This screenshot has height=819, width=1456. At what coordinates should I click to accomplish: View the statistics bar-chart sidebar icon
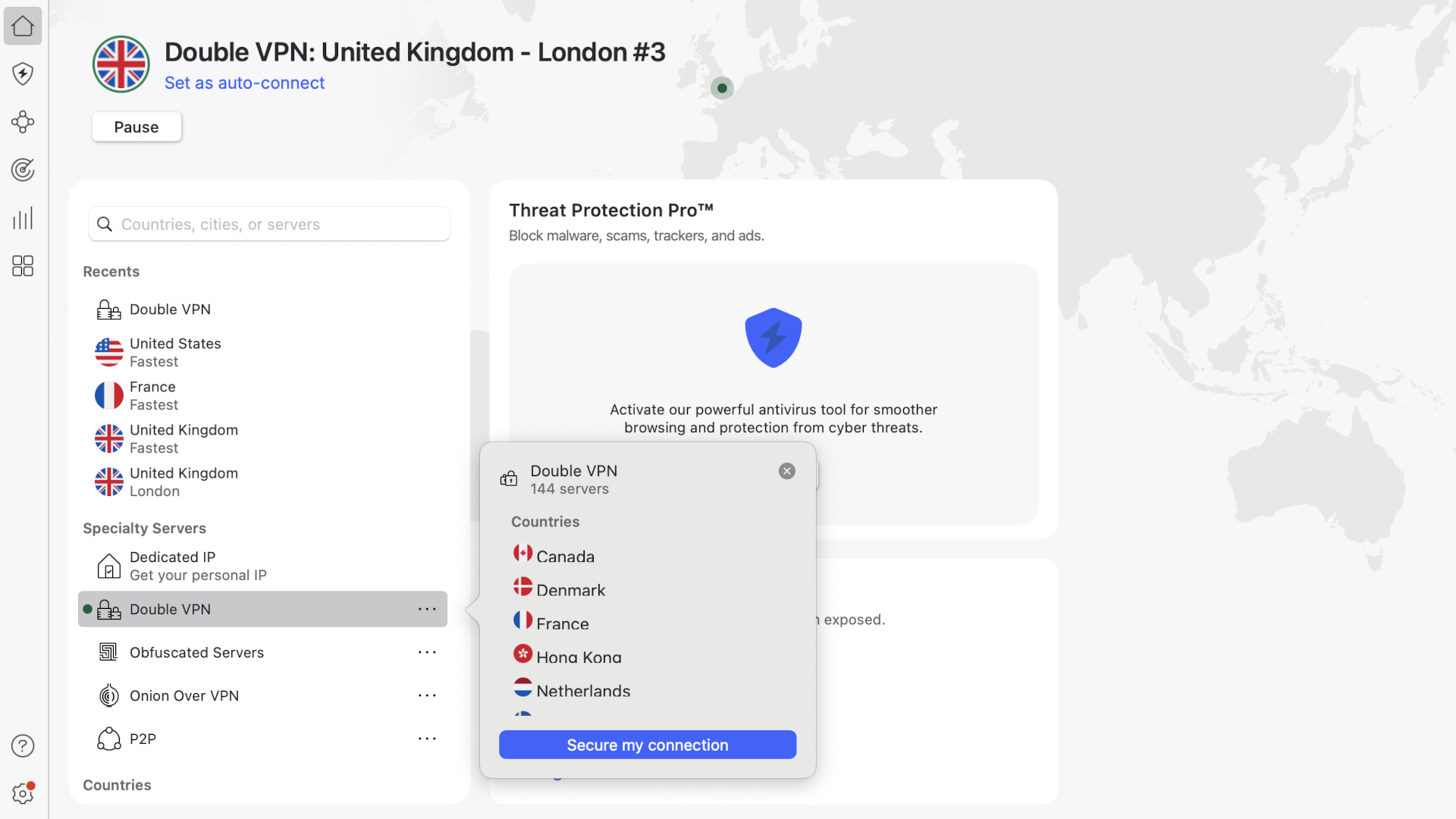pos(23,218)
